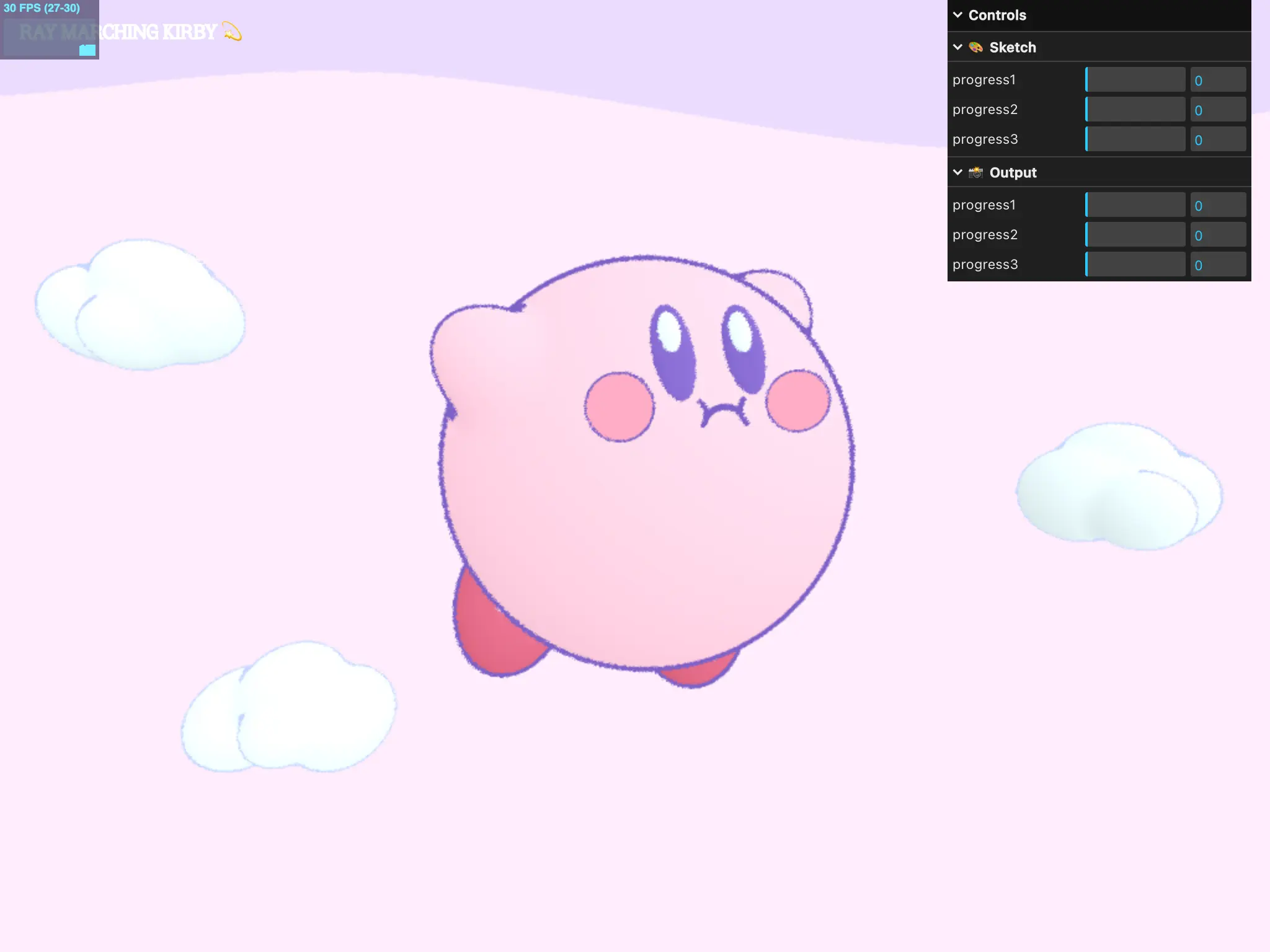Screen dimensions: 1270x952
Task: Click the progress2 slider under Sketch
Action: [1134, 109]
